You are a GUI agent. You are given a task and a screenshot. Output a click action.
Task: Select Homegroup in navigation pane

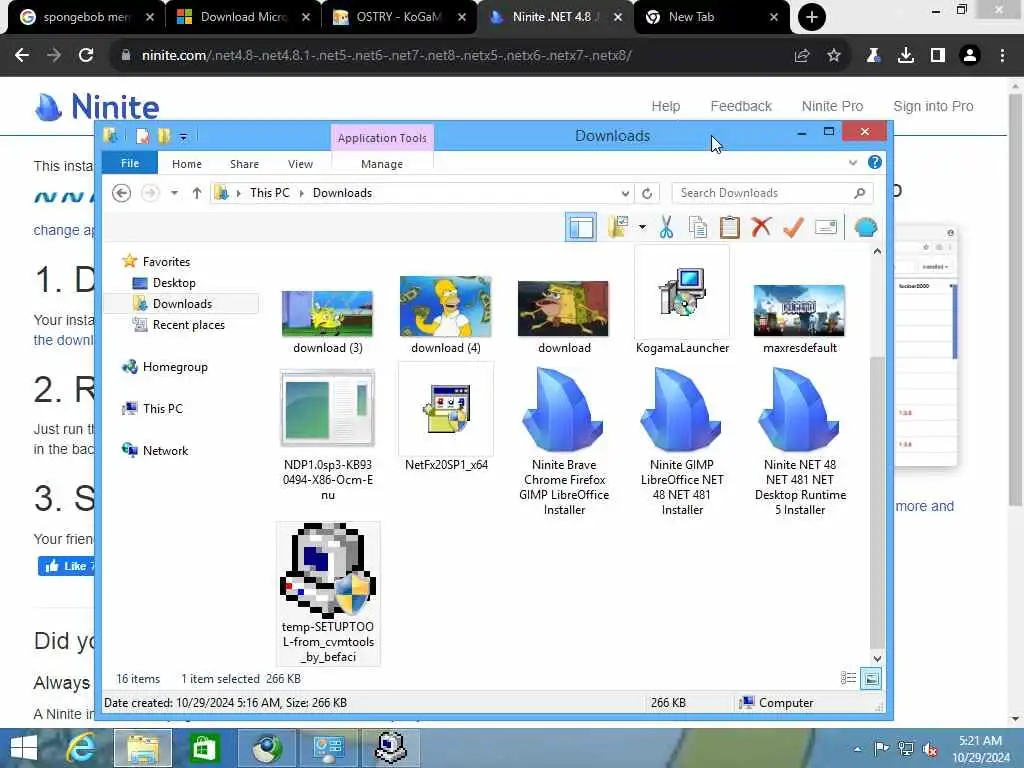tap(174, 367)
